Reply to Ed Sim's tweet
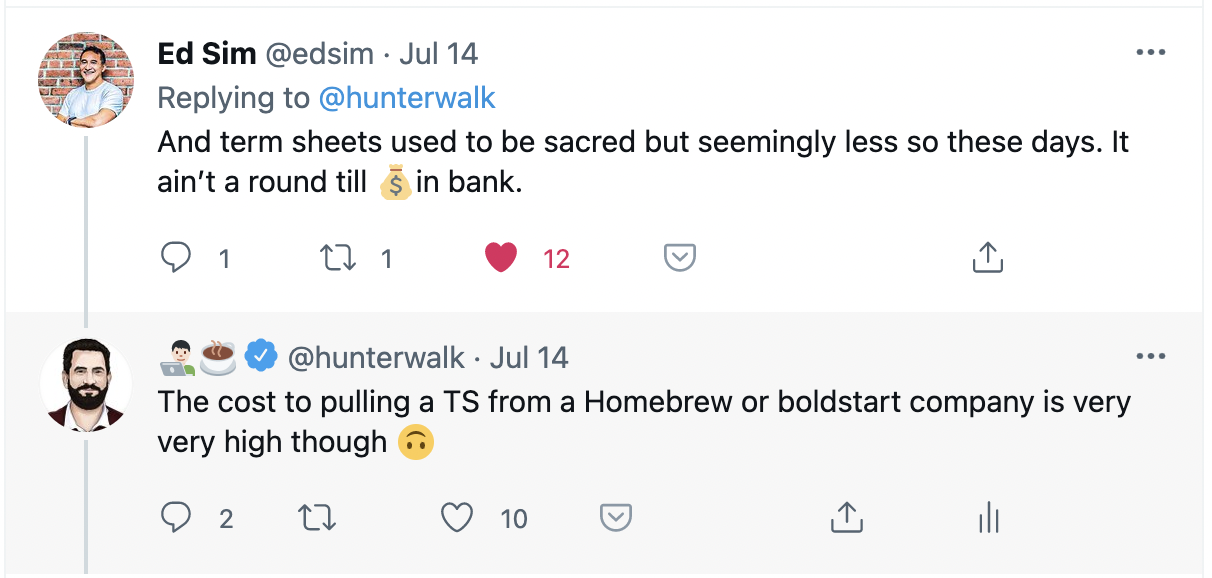 [x=176, y=259]
